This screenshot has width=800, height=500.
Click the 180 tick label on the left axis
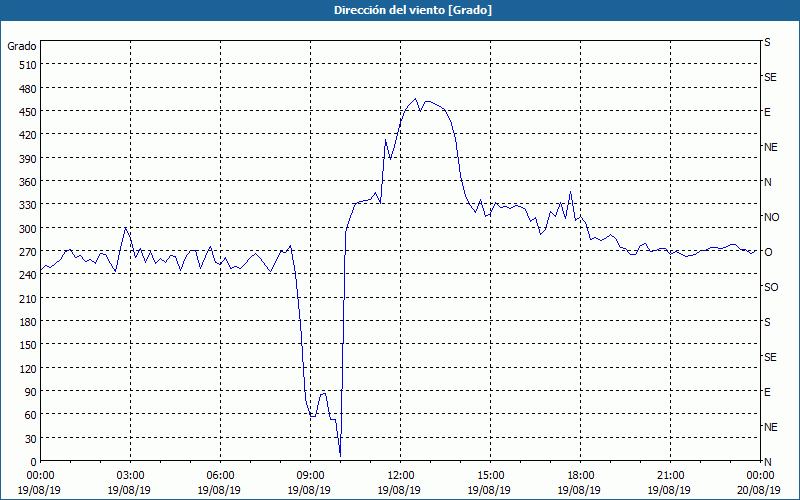click(x=28, y=322)
